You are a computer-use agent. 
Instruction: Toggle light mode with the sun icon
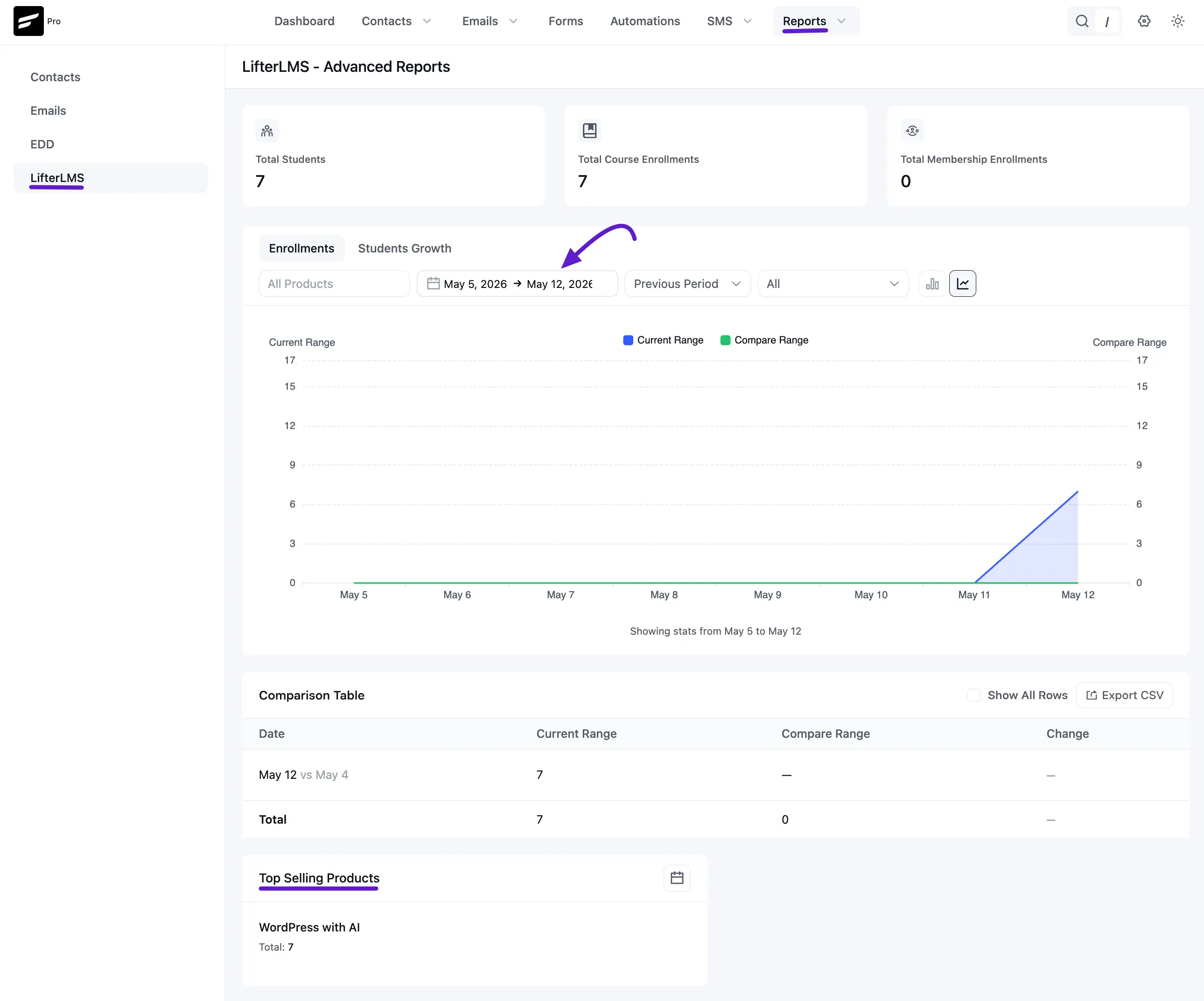(x=1177, y=21)
